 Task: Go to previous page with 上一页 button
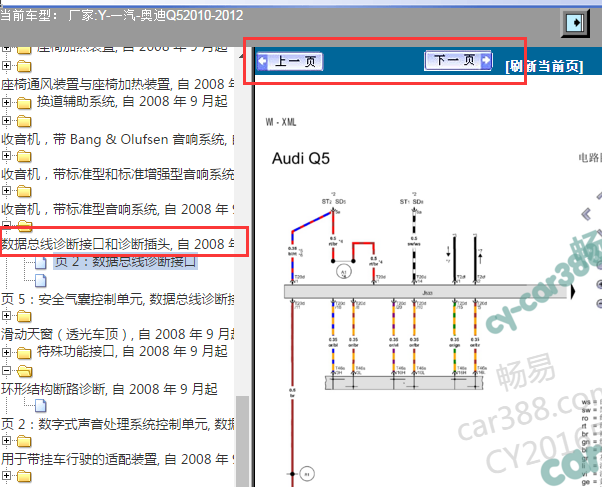click(290, 61)
